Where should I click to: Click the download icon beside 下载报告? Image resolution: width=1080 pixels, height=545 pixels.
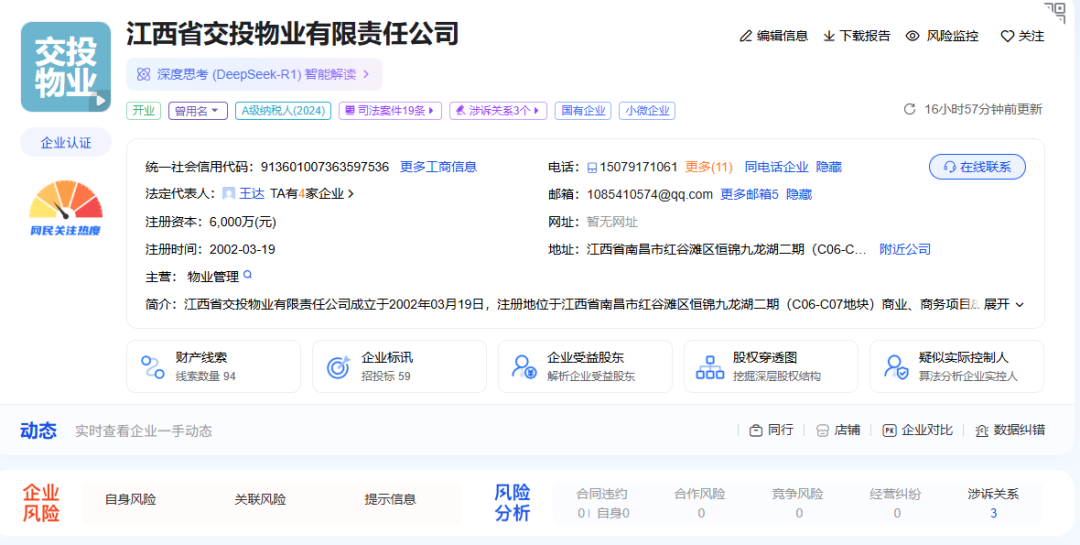click(x=829, y=37)
